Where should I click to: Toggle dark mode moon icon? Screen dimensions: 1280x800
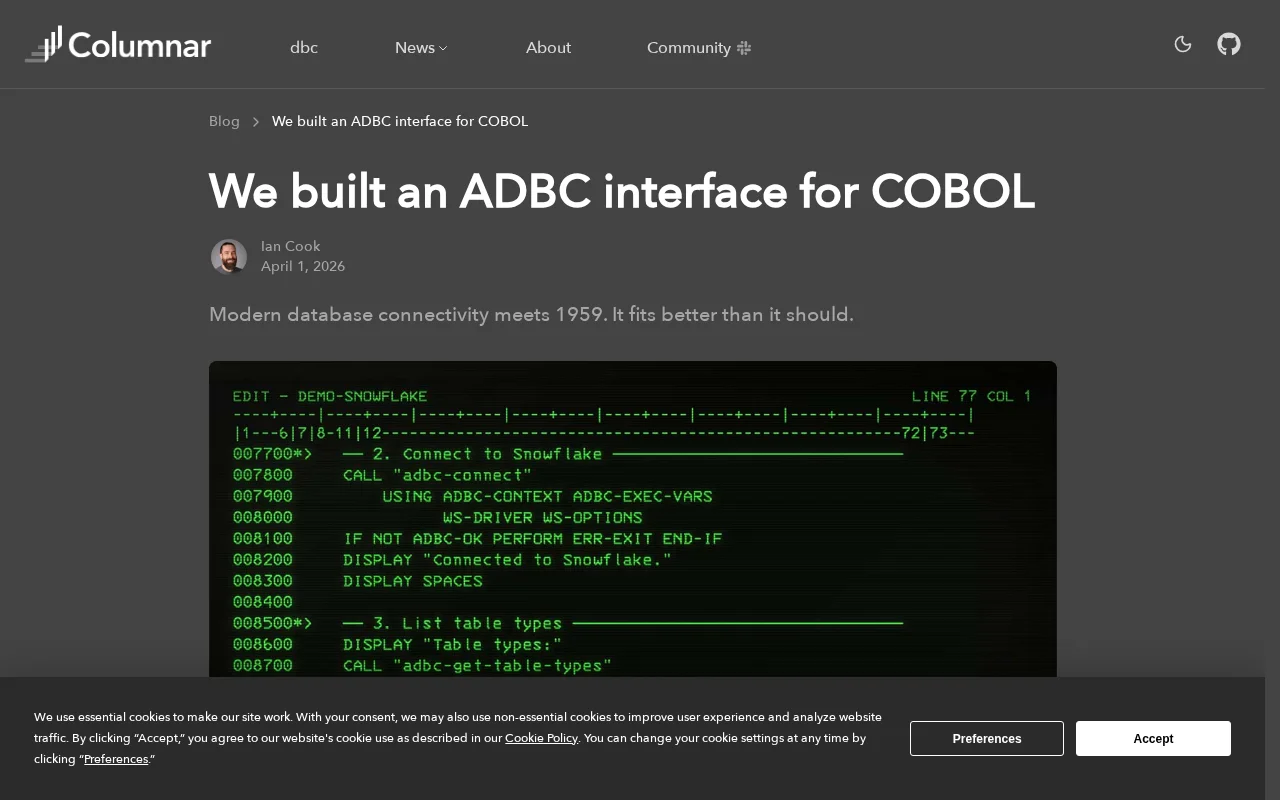point(1183,44)
